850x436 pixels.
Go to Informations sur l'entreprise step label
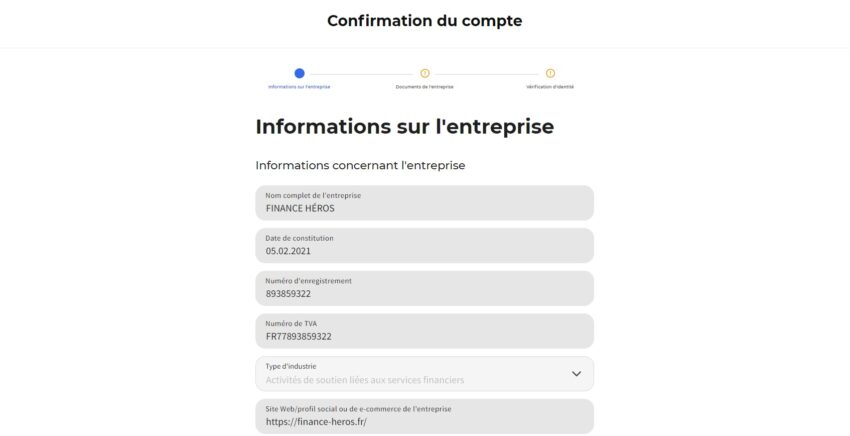pos(299,87)
